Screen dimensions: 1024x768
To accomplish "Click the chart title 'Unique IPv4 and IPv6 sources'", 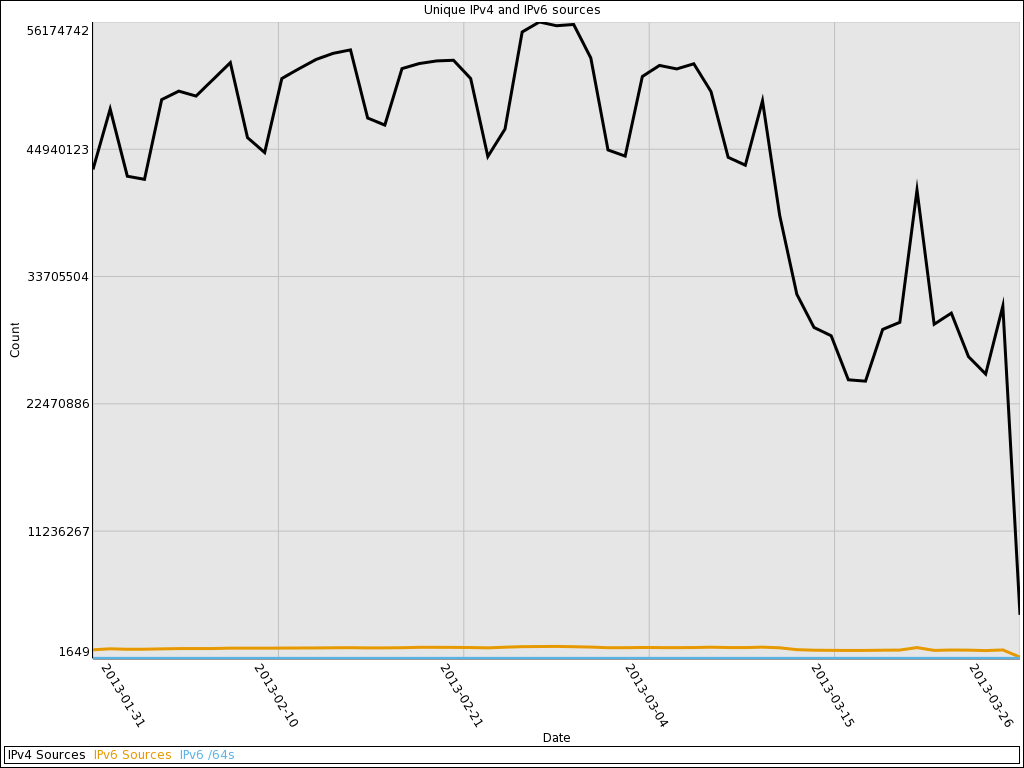I will (512, 10).
